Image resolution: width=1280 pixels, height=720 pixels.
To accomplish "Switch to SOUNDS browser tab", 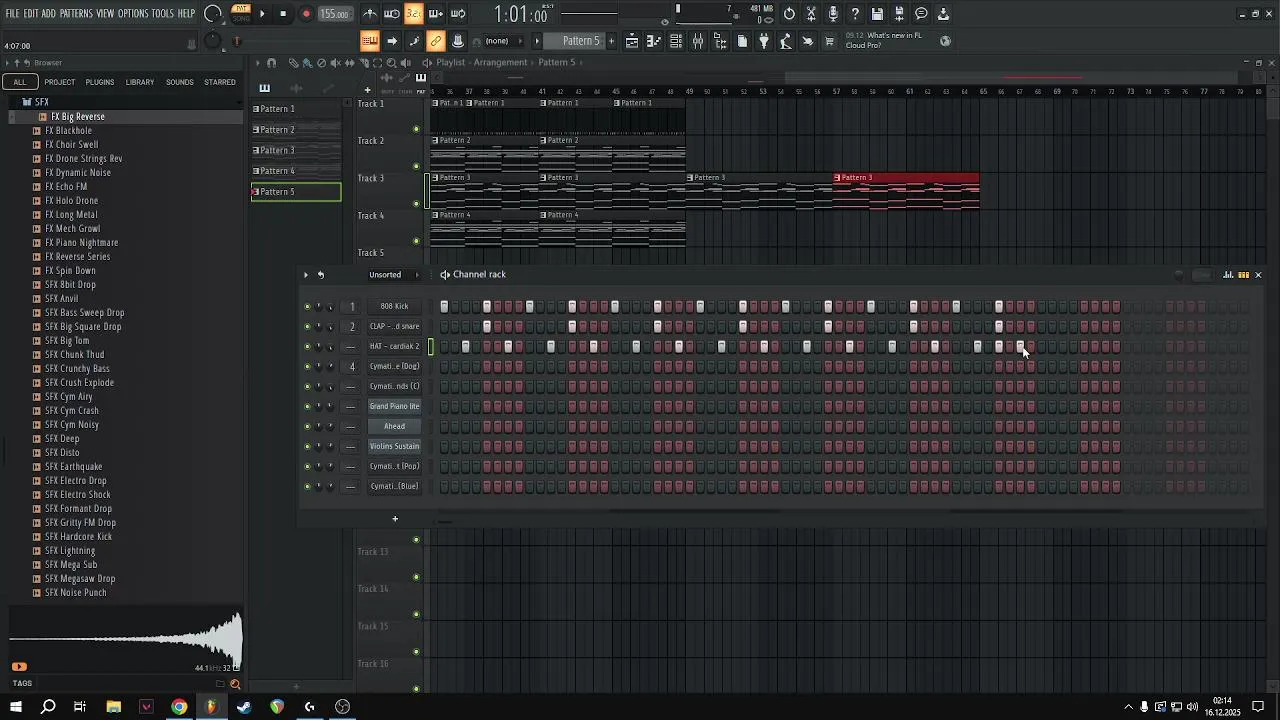I will (x=180, y=82).
